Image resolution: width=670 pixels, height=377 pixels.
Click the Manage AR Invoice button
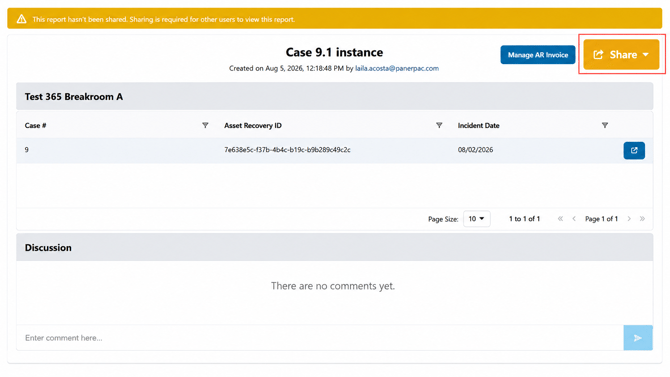click(x=538, y=55)
